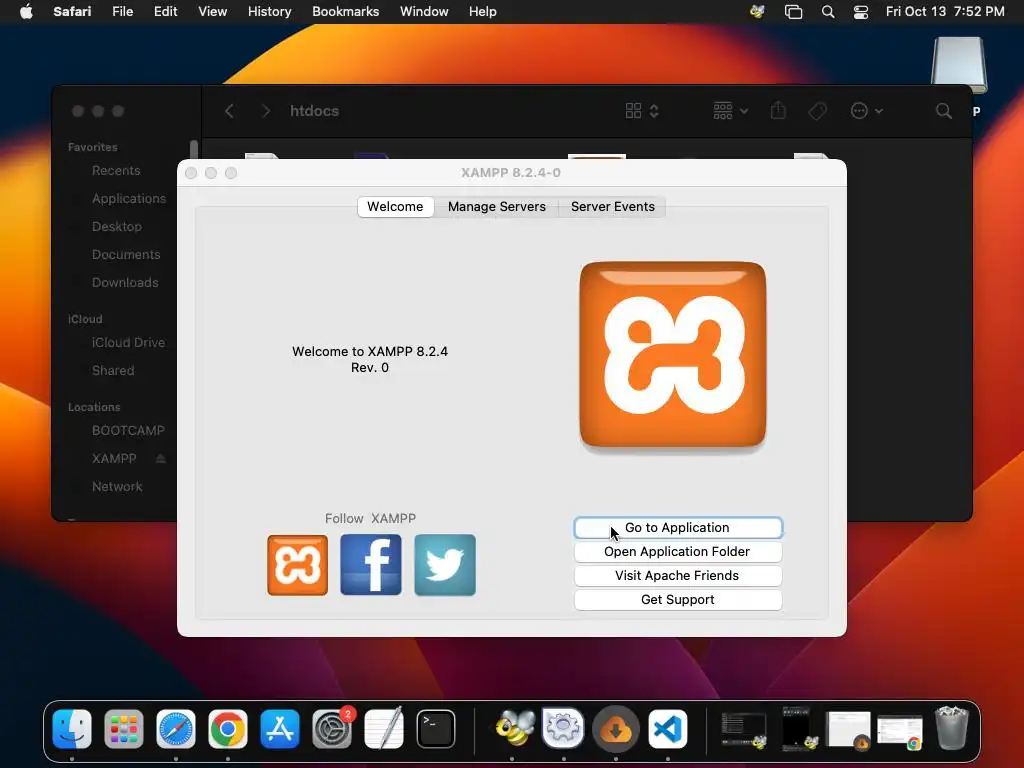Open the Bookmarks menu

[x=345, y=12]
